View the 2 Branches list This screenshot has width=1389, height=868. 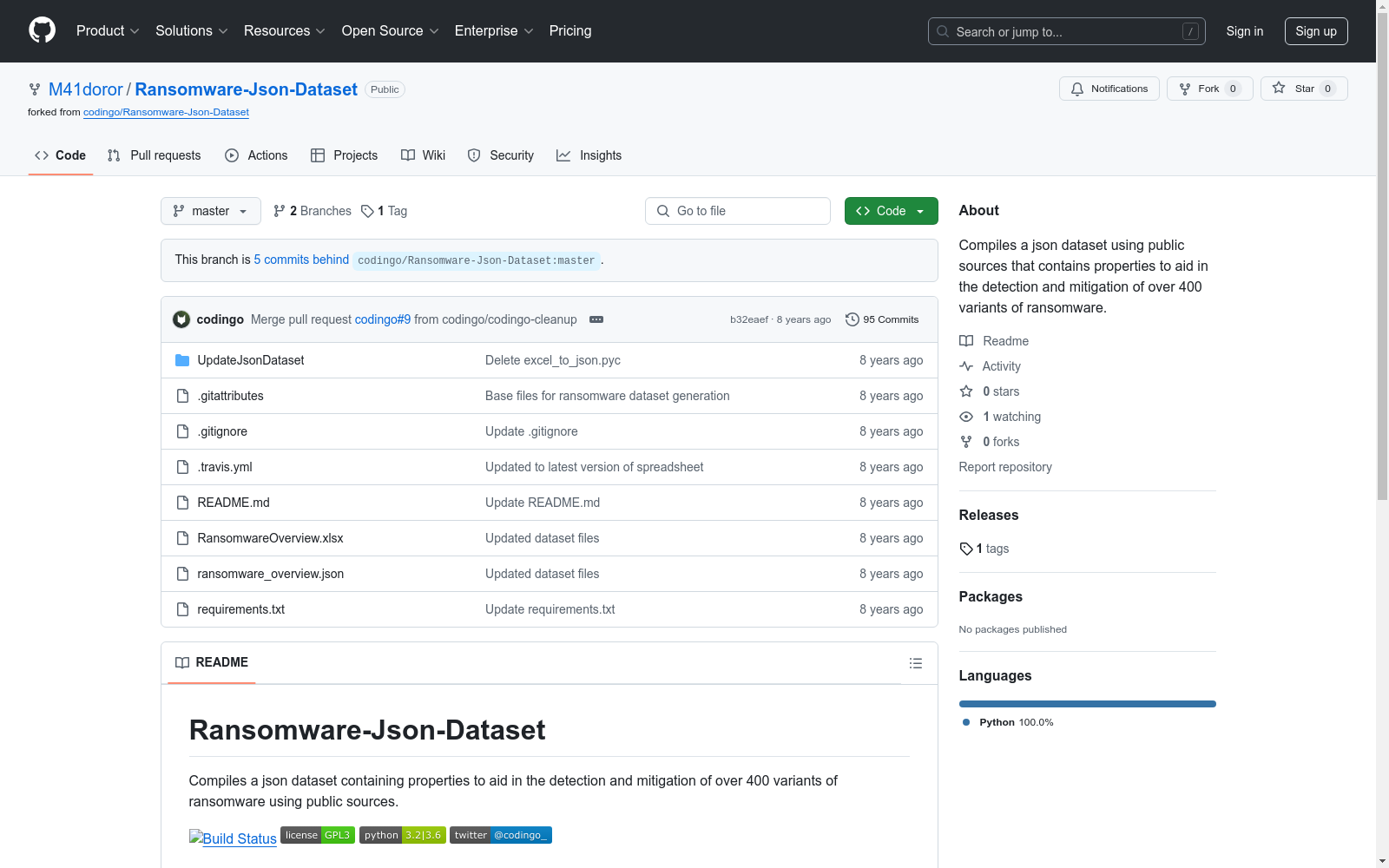[313, 211]
